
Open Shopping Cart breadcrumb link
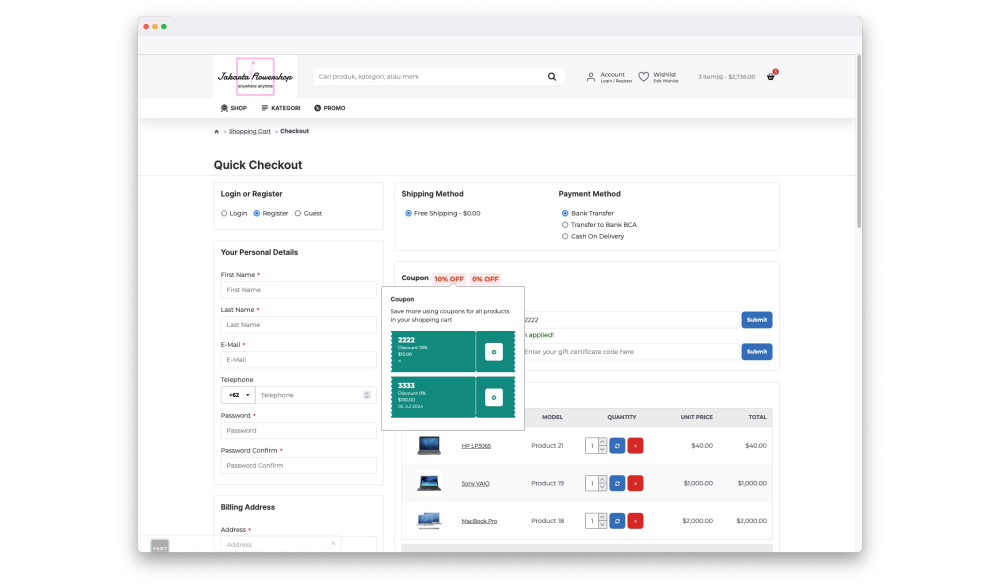[249, 132]
